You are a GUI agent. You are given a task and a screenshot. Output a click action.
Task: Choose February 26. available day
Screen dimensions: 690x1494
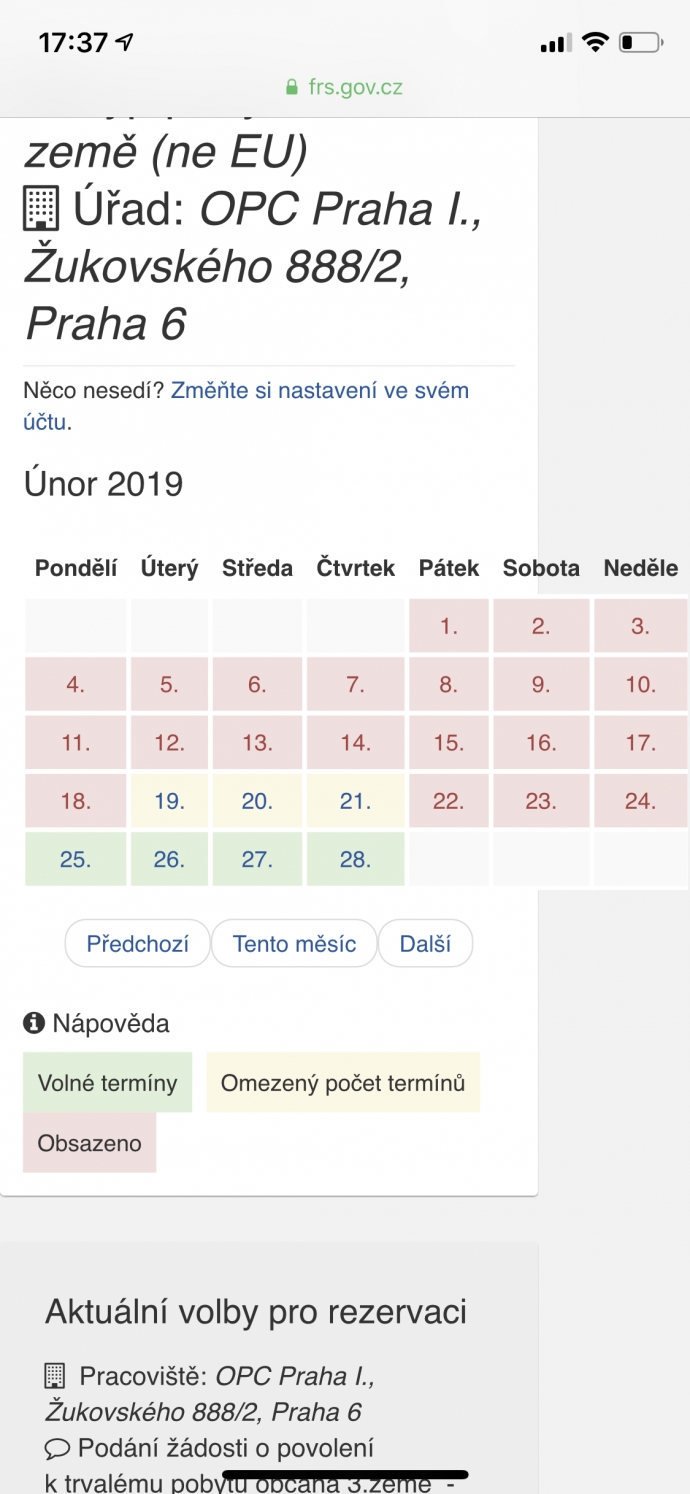[169, 859]
